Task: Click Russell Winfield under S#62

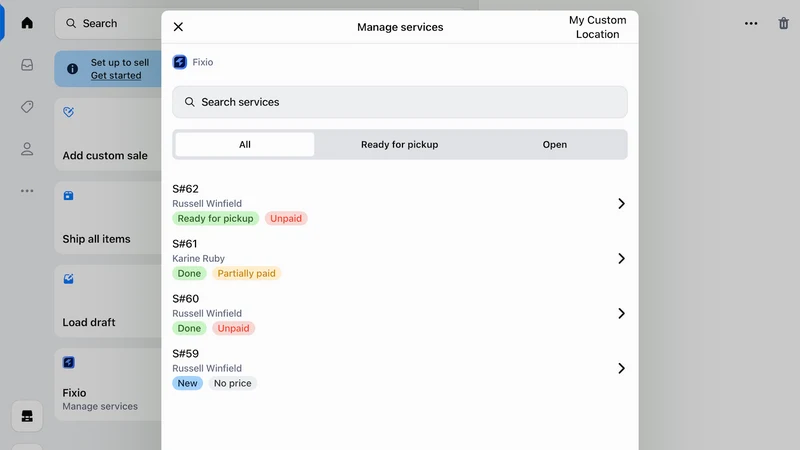Action: tap(207, 204)
